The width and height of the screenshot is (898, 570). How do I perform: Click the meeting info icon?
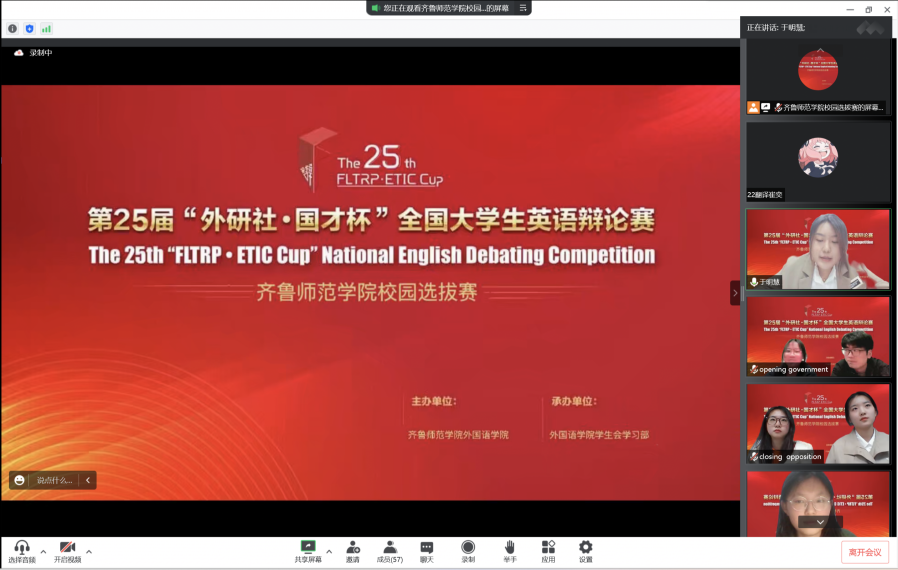[13, 29]
